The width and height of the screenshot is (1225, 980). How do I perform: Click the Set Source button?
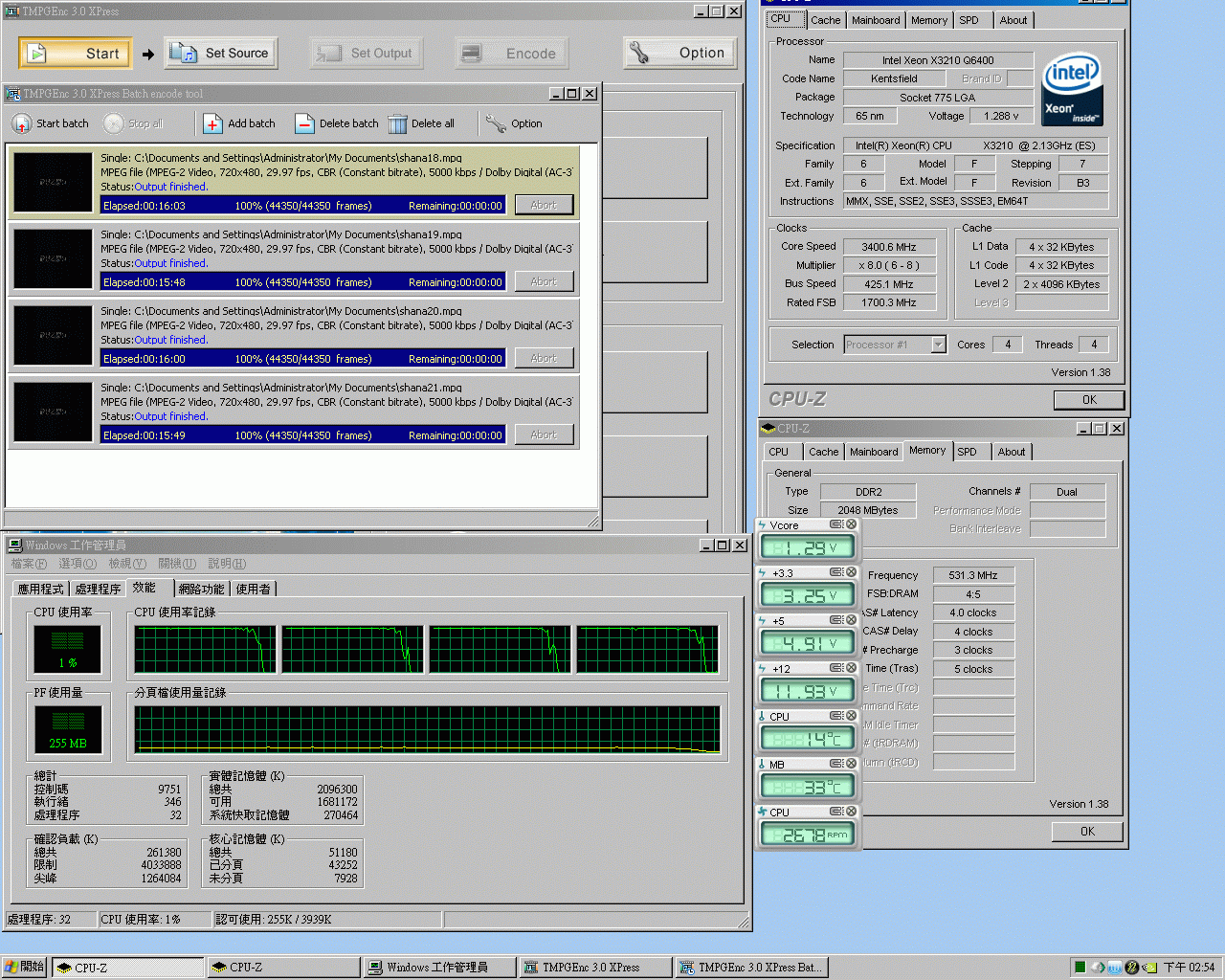click(221, 54)
